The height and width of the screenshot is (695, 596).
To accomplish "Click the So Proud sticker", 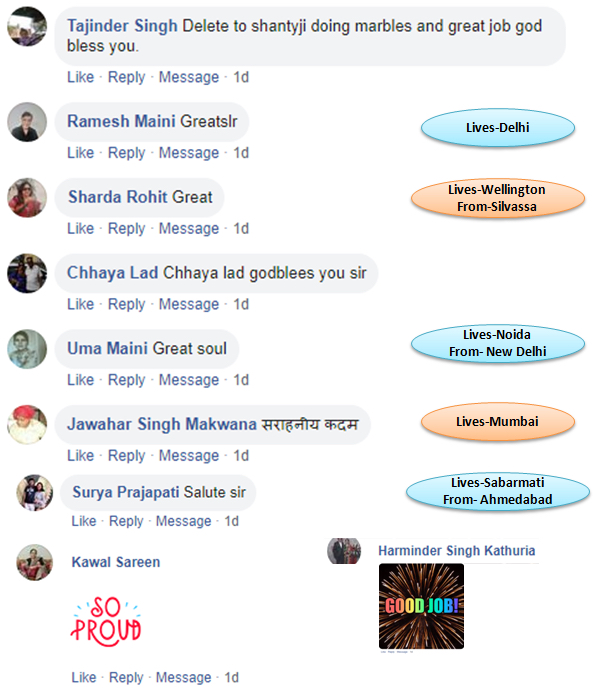I will [x=106, y=621].
